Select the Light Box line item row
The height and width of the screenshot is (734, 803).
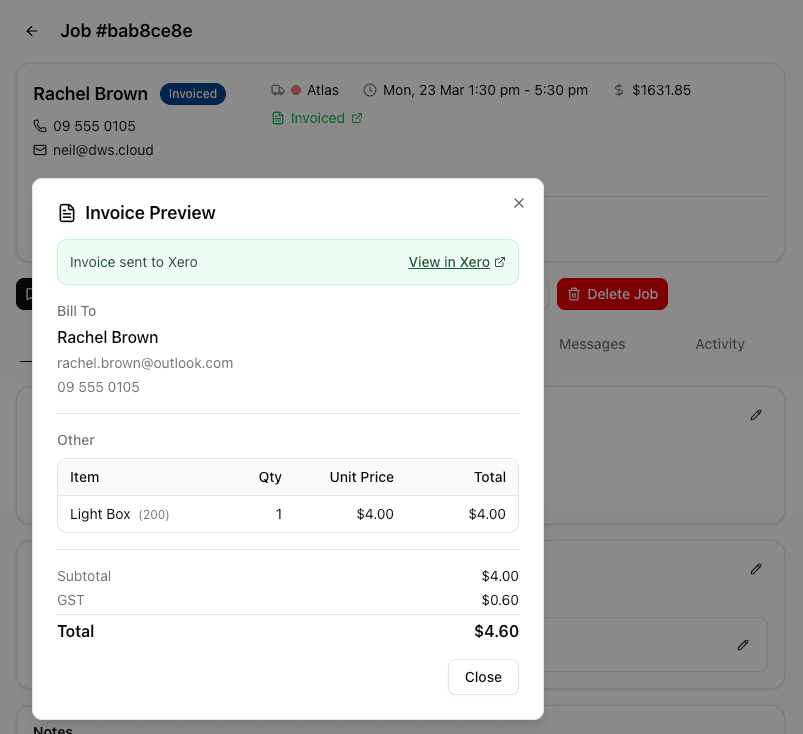click(x=288, y=514)
